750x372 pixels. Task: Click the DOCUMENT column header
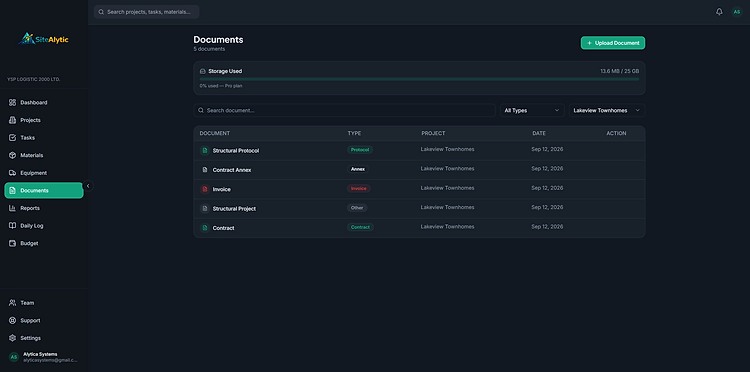click(x=215, y=133)
